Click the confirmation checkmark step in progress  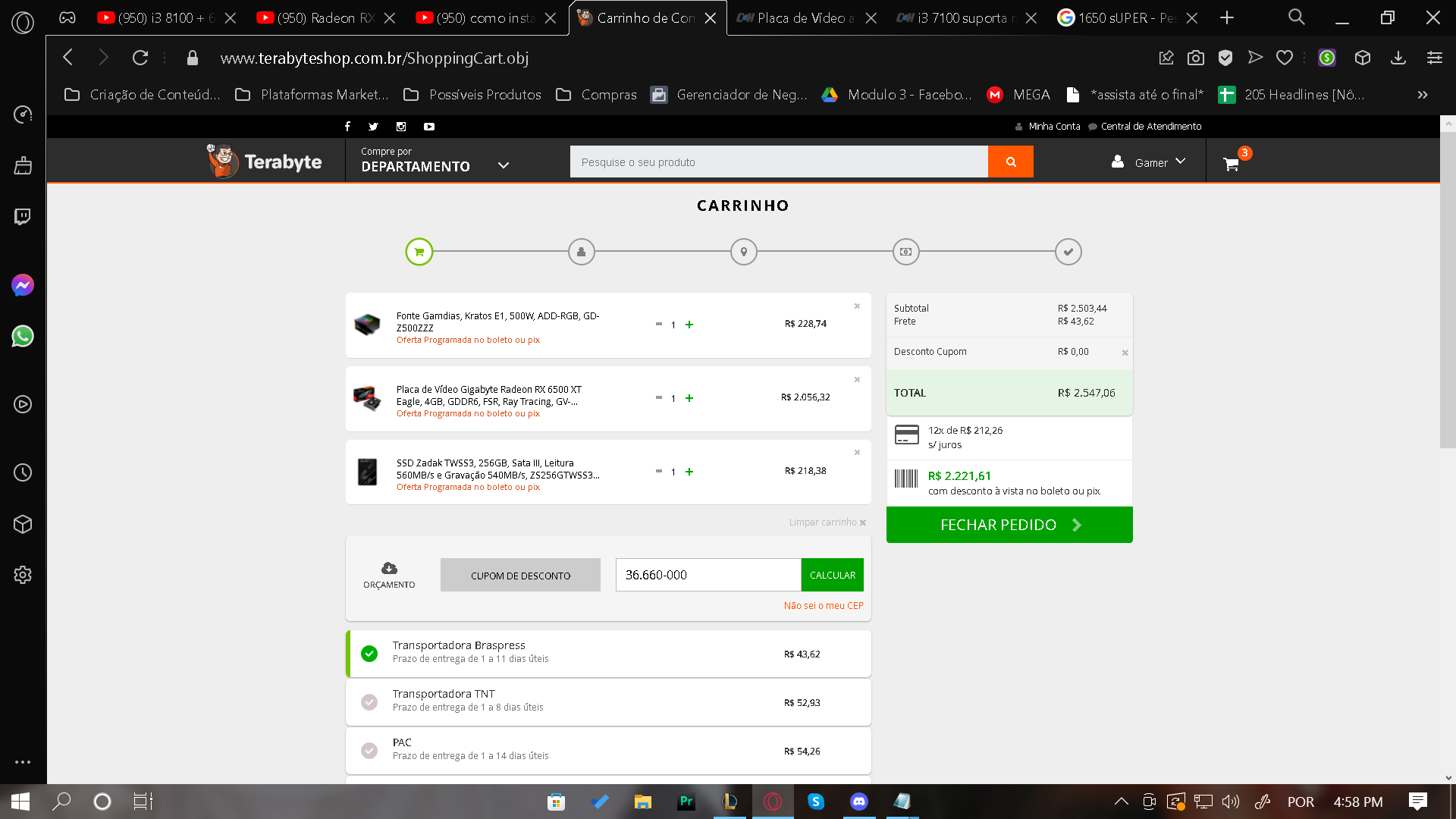pos(1068,252)
